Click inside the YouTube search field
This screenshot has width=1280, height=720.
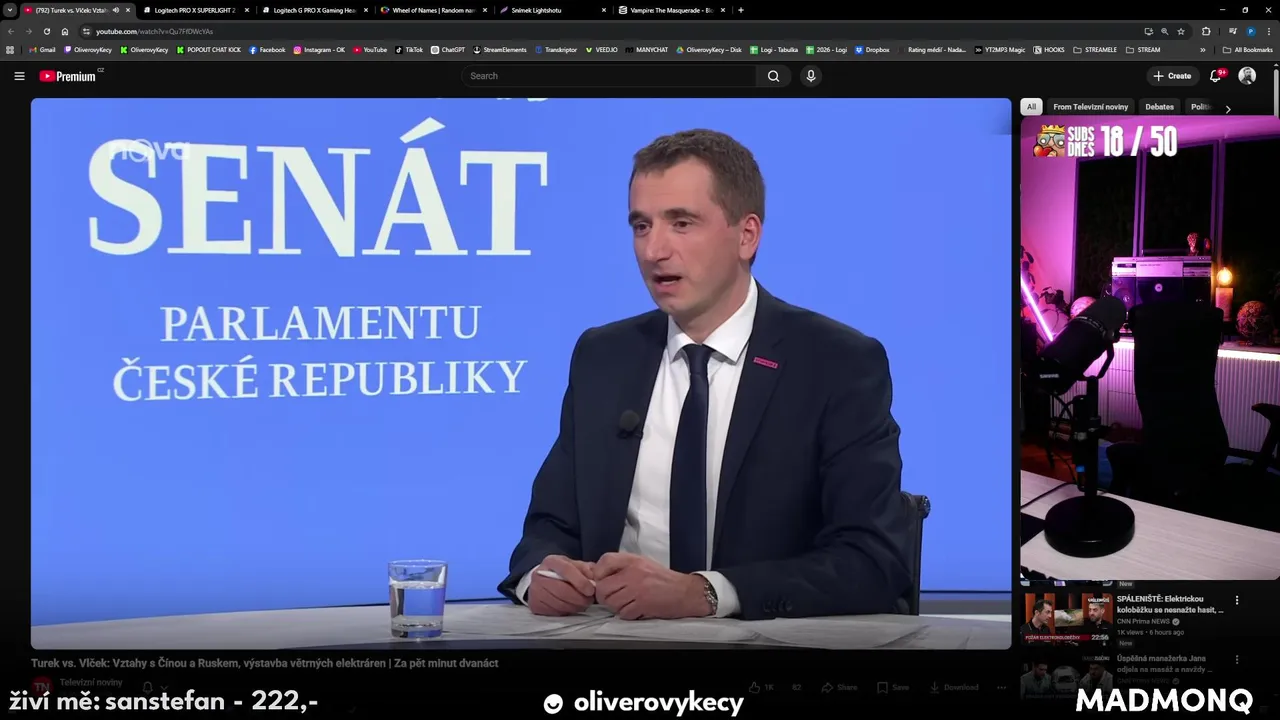click(x=610, y=76)
